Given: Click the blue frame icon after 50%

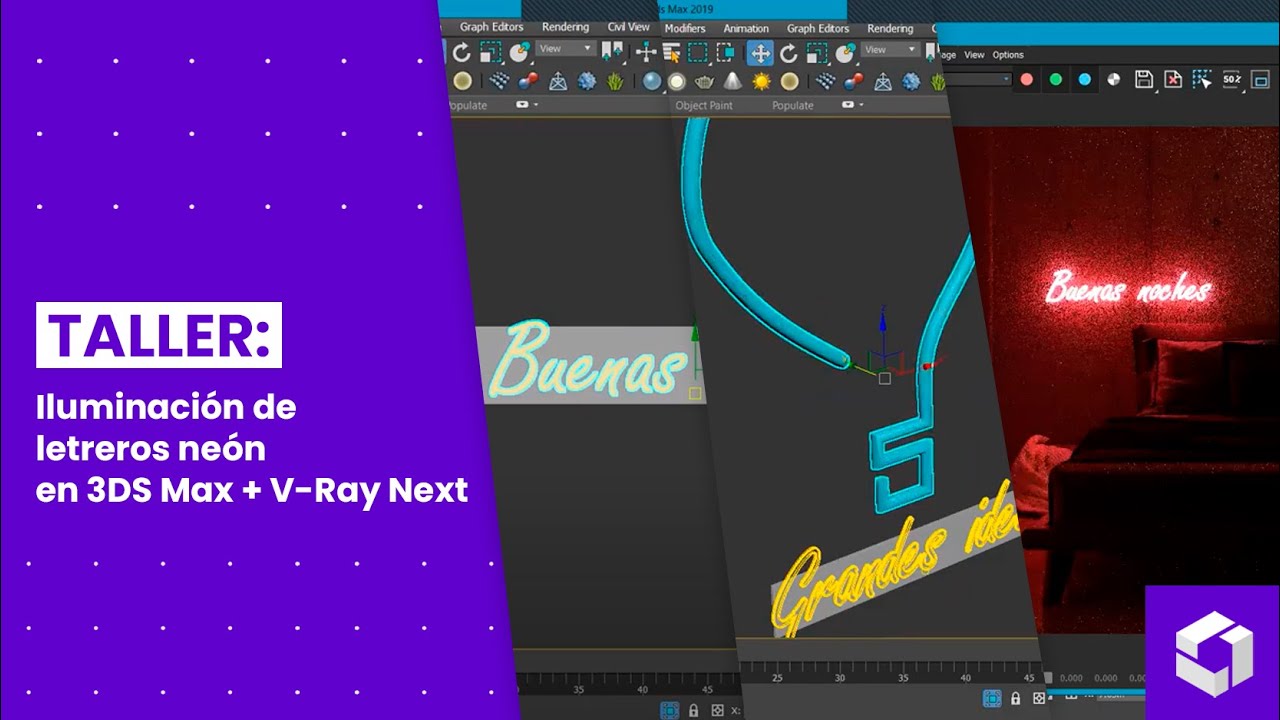Looking at the screenshot, I should (x=1261, y=79).
